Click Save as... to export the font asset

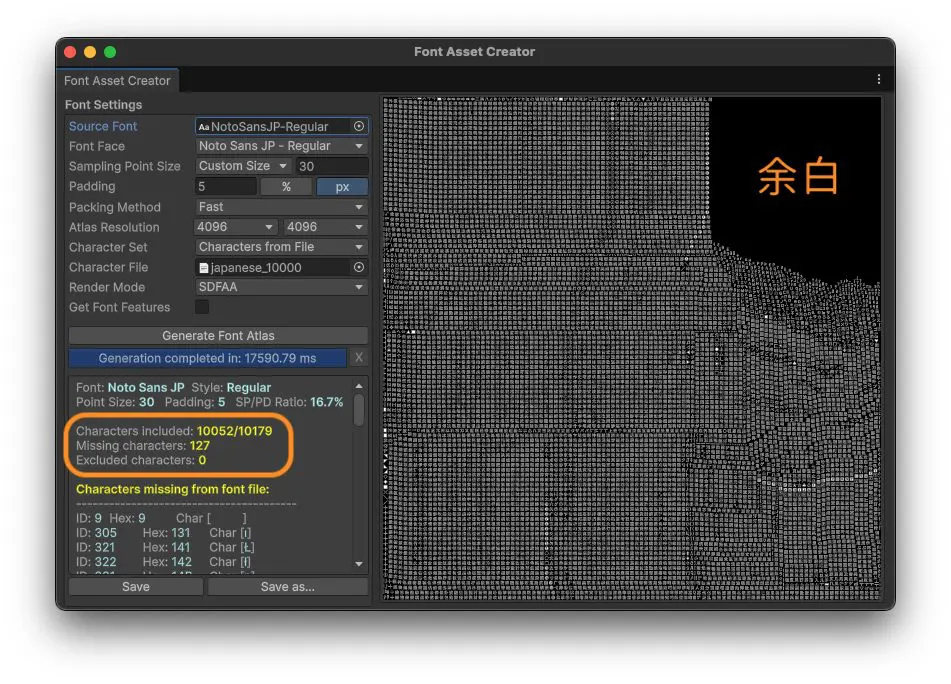coord(288,586)
